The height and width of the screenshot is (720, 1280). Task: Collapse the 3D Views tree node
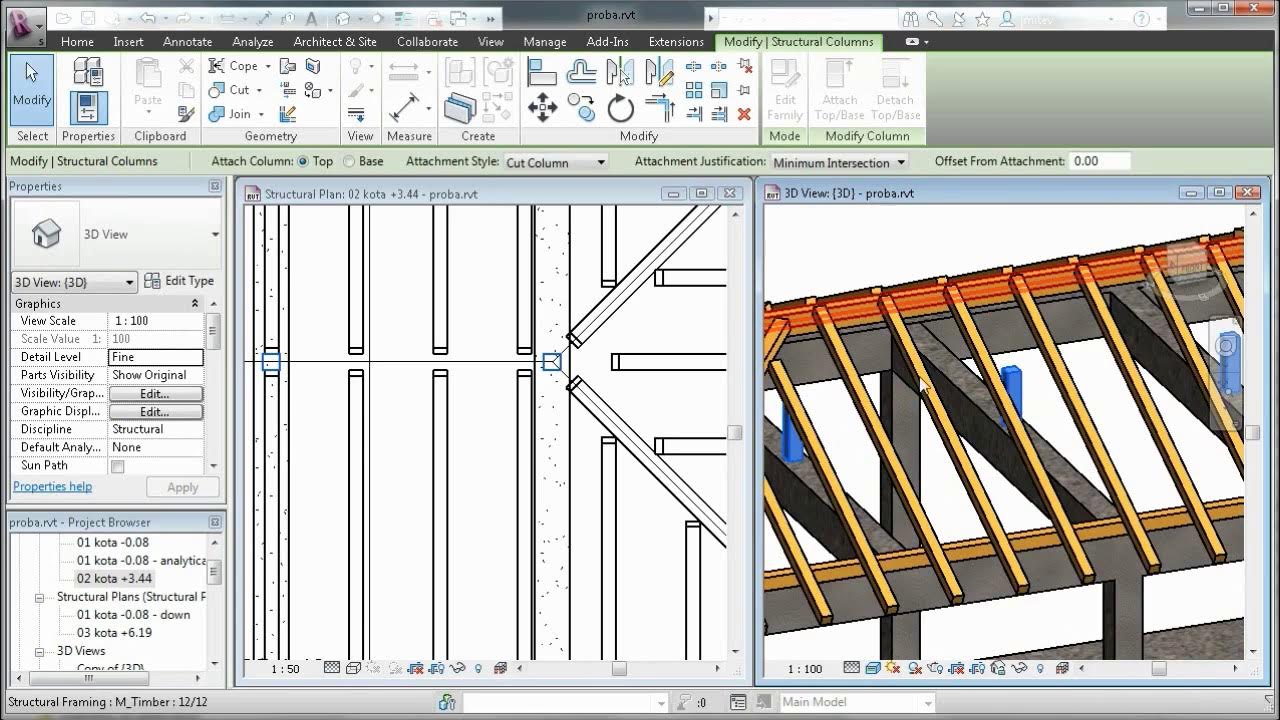[x=40, y=651]
